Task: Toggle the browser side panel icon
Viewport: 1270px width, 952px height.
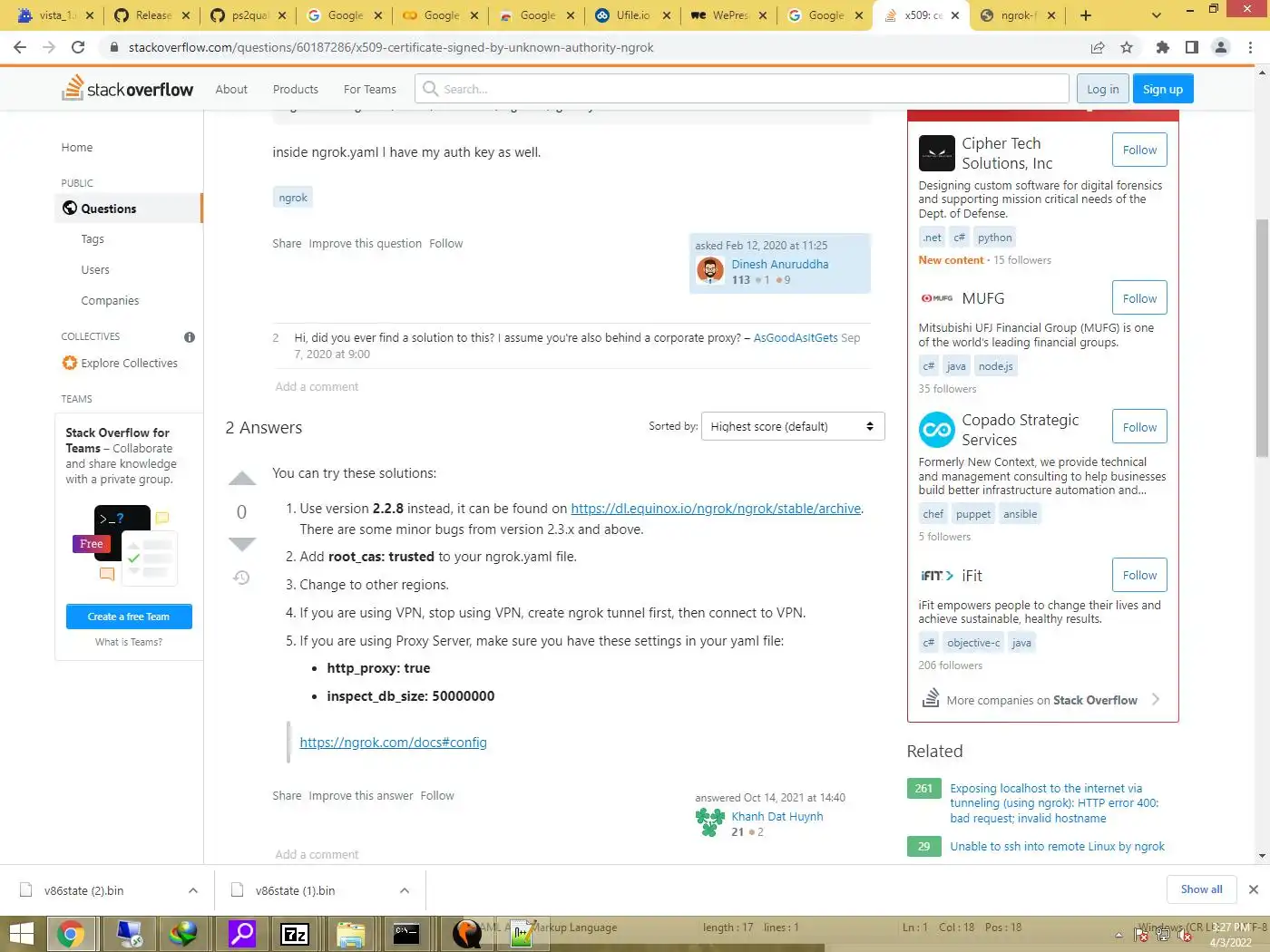Action: (1192, 47)
